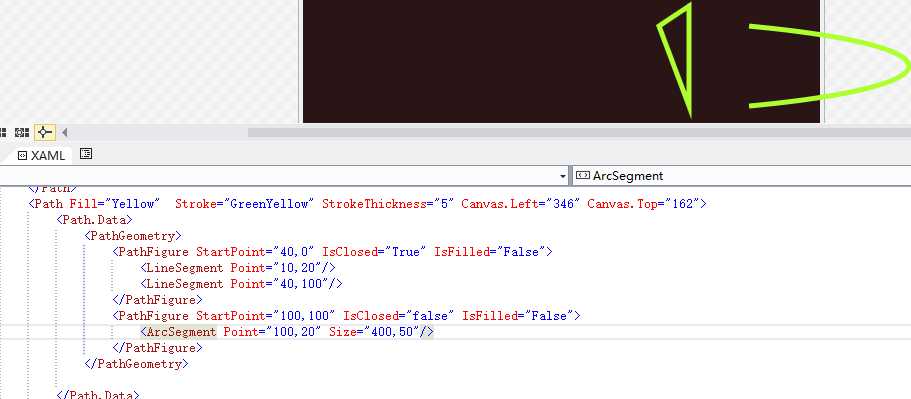The width and height of the screenshot is (911, 399).
Task: Toggle the snap to gridlines icon
Action: click(x=22, y=132)
